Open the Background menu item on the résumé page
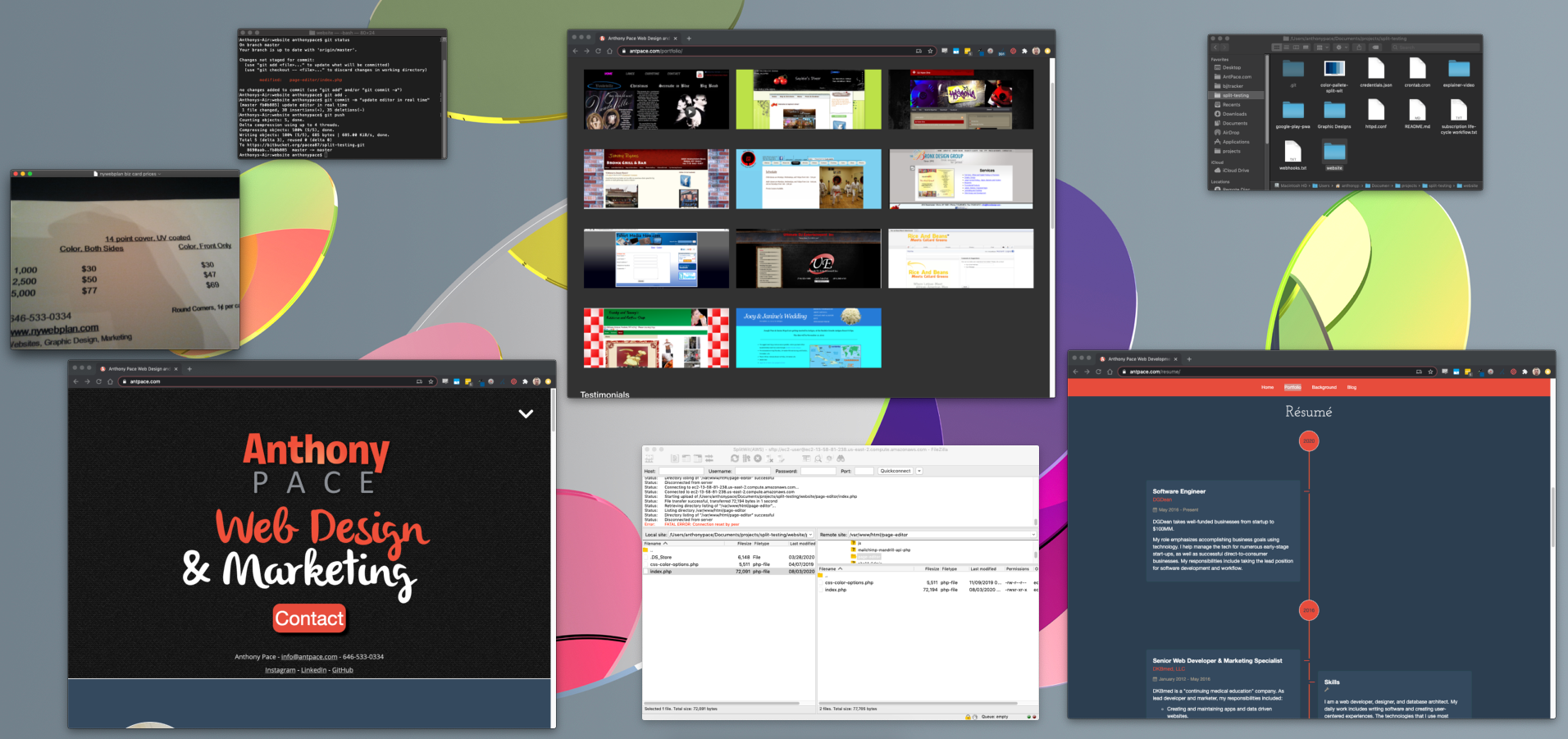This screenshot has width=1568, height=739. 1324,387
